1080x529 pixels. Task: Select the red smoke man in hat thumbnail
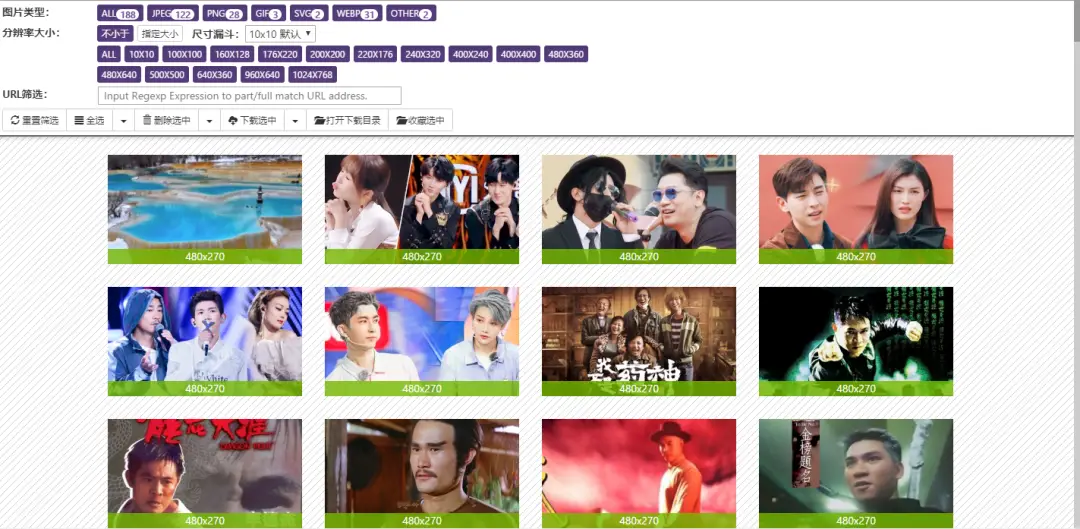tap(638, 473)
